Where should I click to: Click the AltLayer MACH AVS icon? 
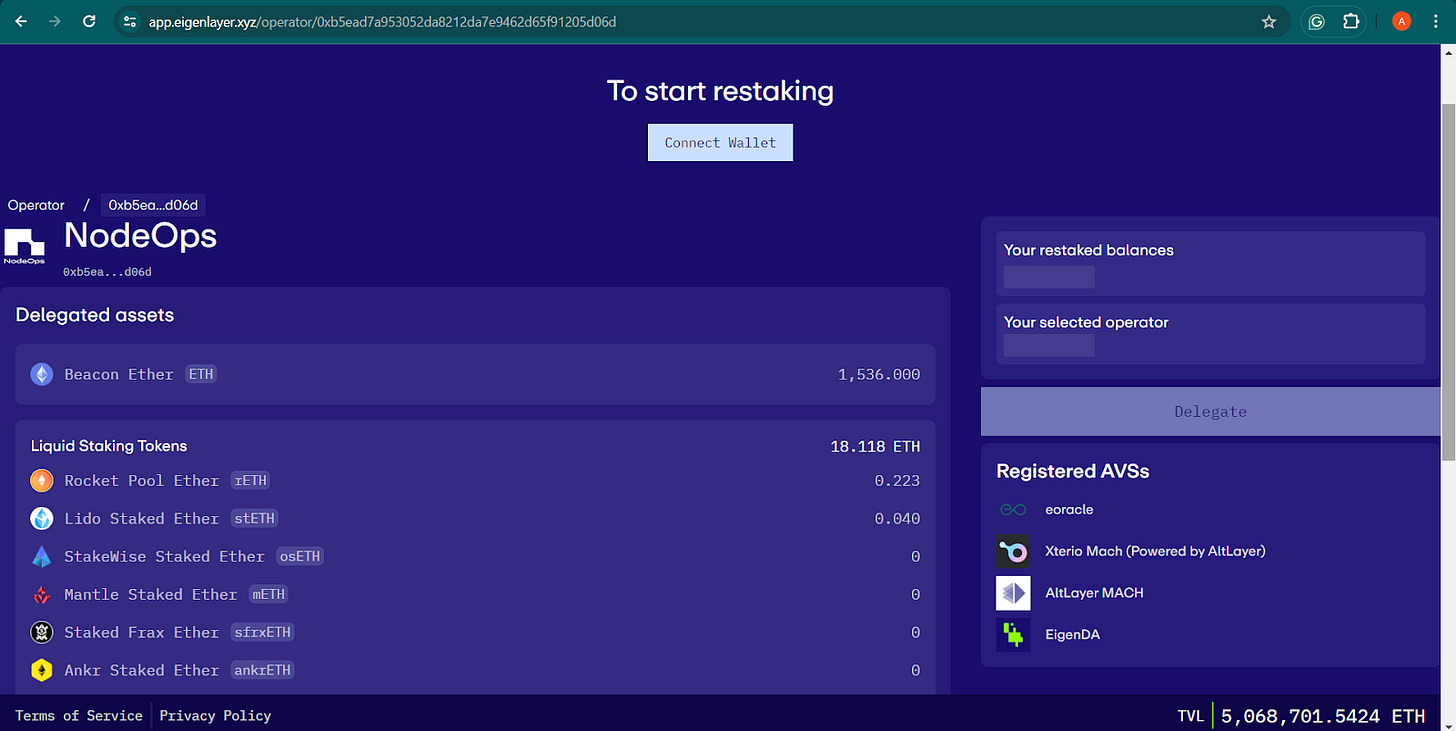(x=1013, y=593)
